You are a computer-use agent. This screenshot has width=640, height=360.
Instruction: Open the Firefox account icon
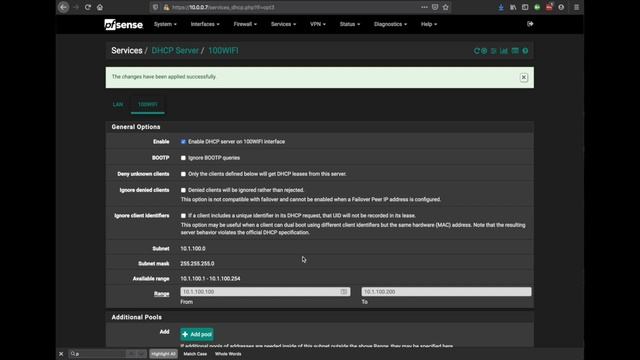click(561, 7)
